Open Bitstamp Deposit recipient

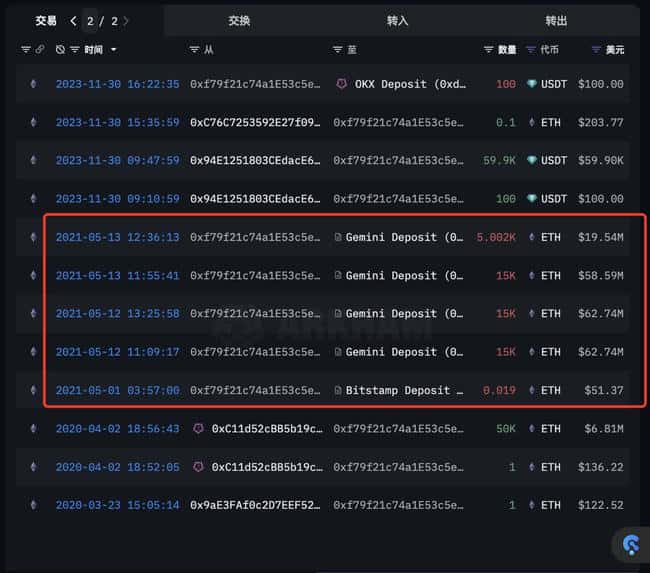pyautogui.click(x=405, y=390)
